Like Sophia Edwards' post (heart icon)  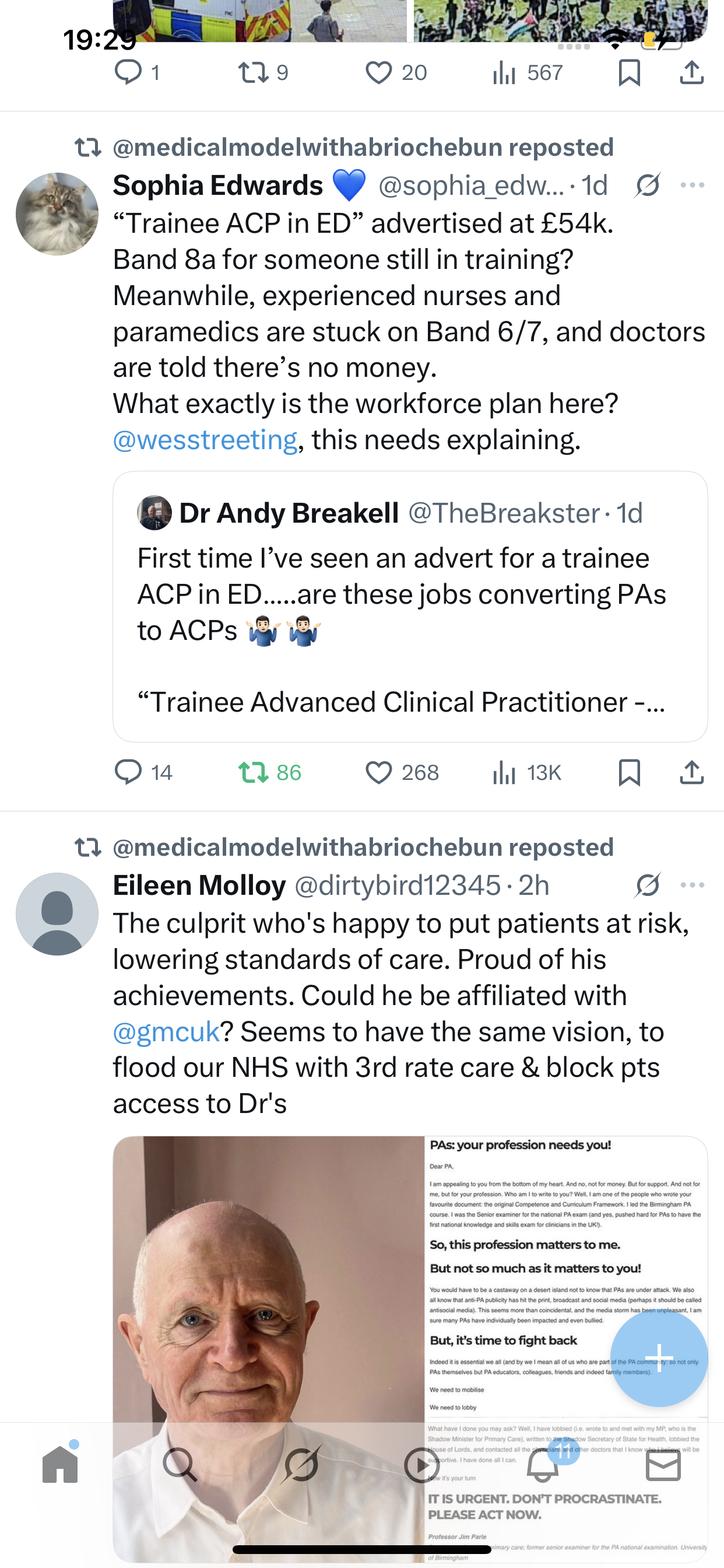pos(378,772)
